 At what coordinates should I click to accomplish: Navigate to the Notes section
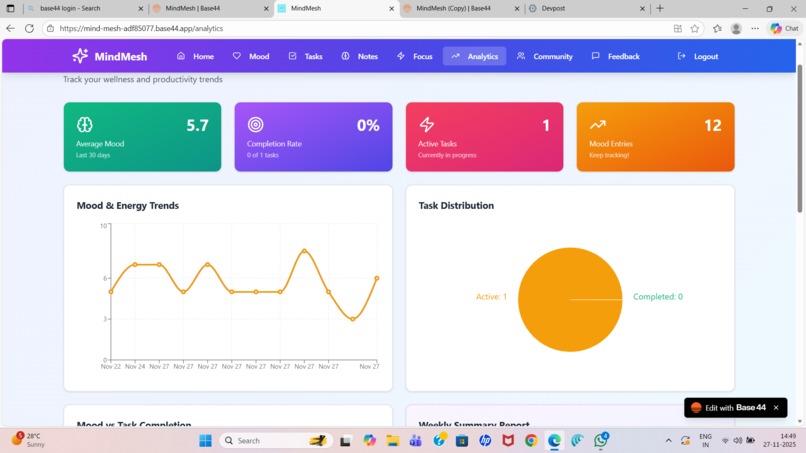[360, 56]
